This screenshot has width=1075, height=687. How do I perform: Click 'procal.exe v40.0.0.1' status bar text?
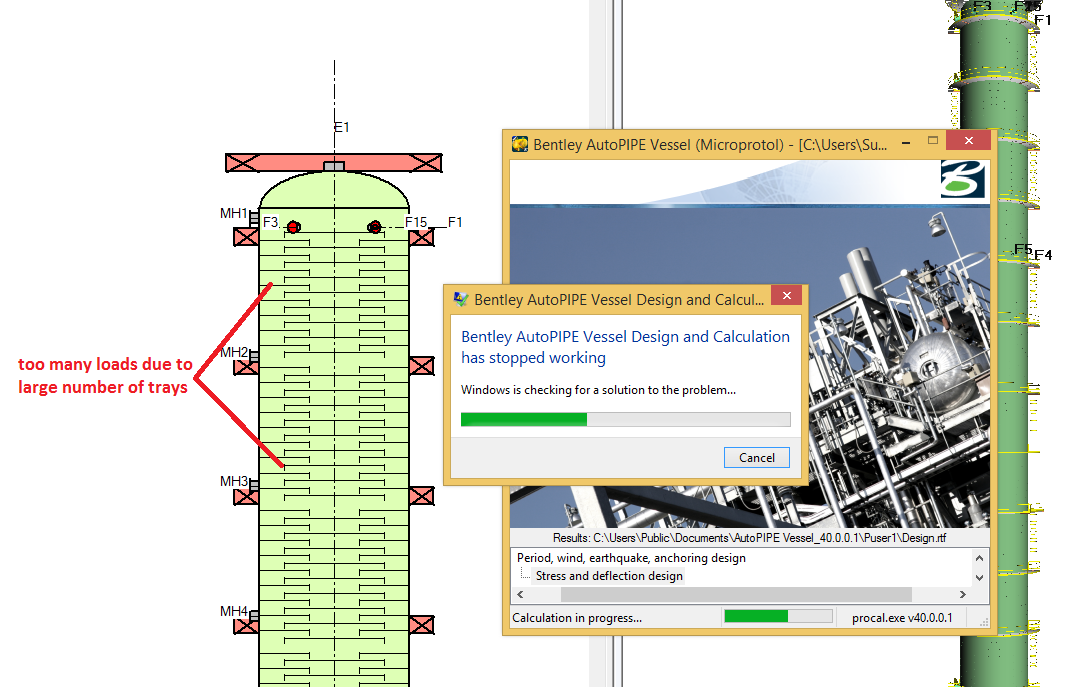tap(902, 618)
